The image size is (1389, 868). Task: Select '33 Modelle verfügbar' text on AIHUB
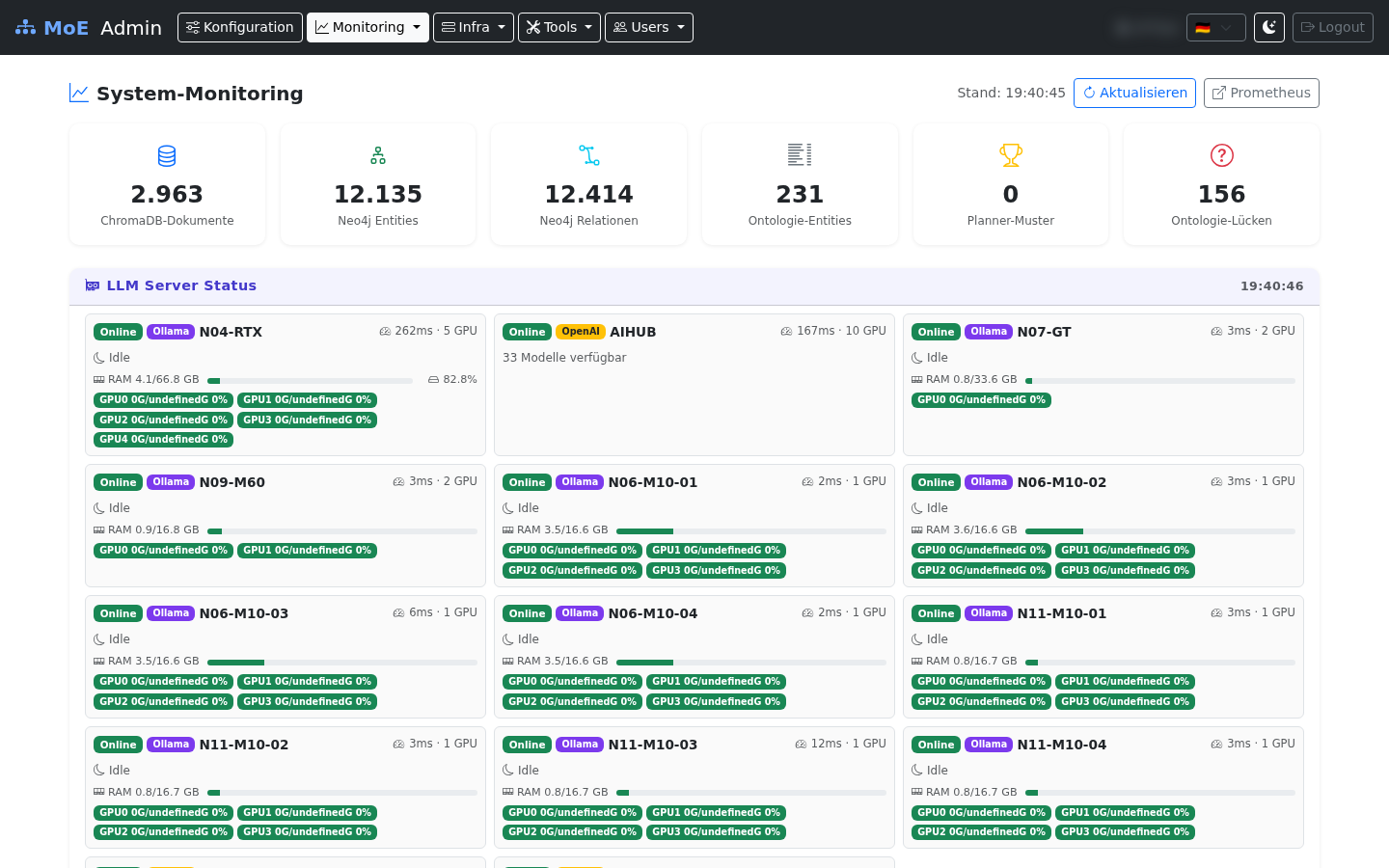pos(564,358)
